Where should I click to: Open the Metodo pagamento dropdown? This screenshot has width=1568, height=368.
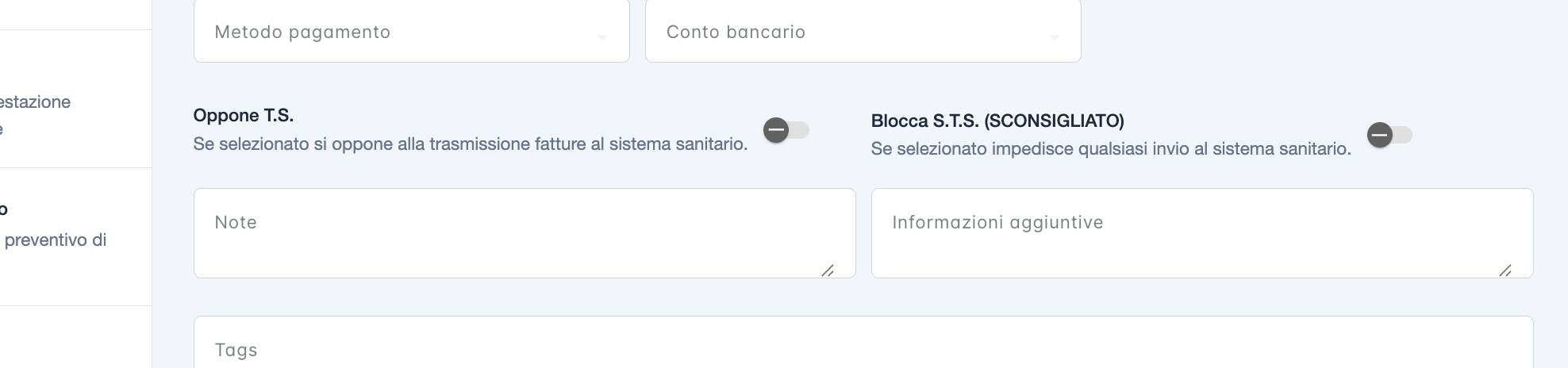(x=411, y=32)
